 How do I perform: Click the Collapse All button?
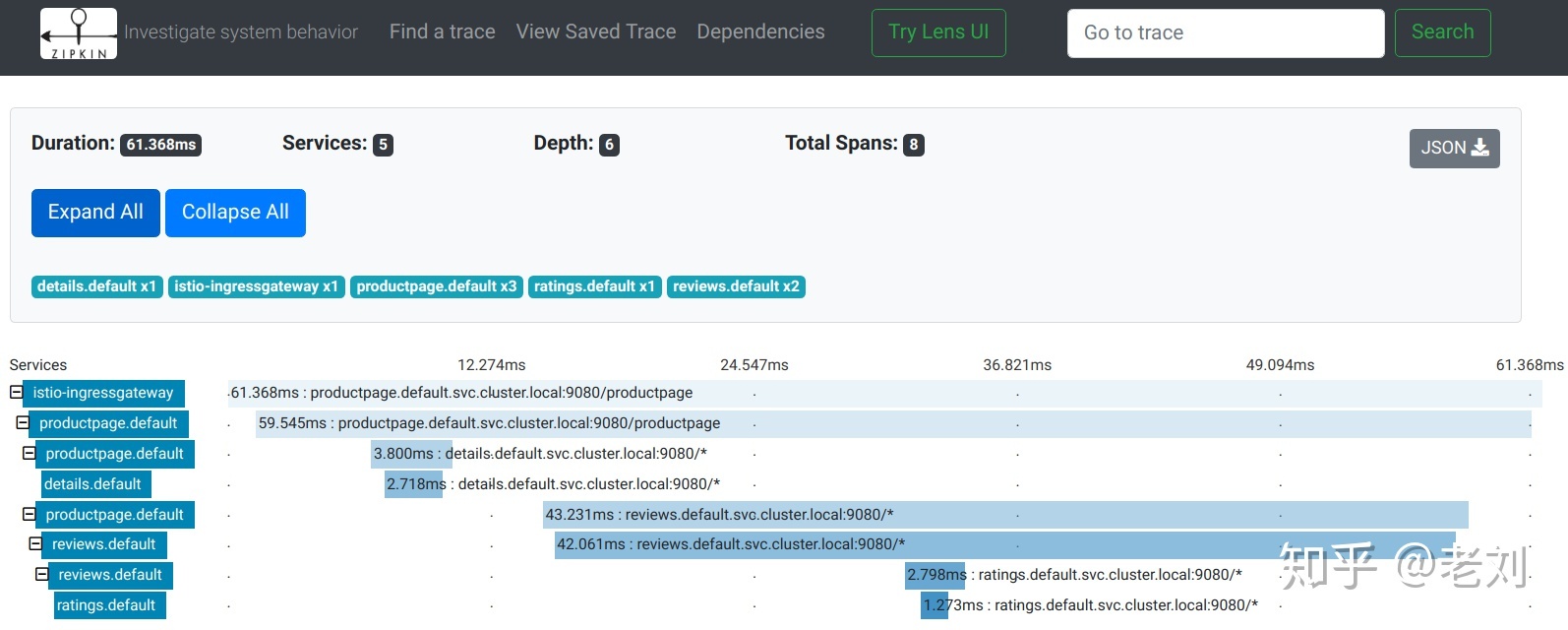[x=235, y=213]
